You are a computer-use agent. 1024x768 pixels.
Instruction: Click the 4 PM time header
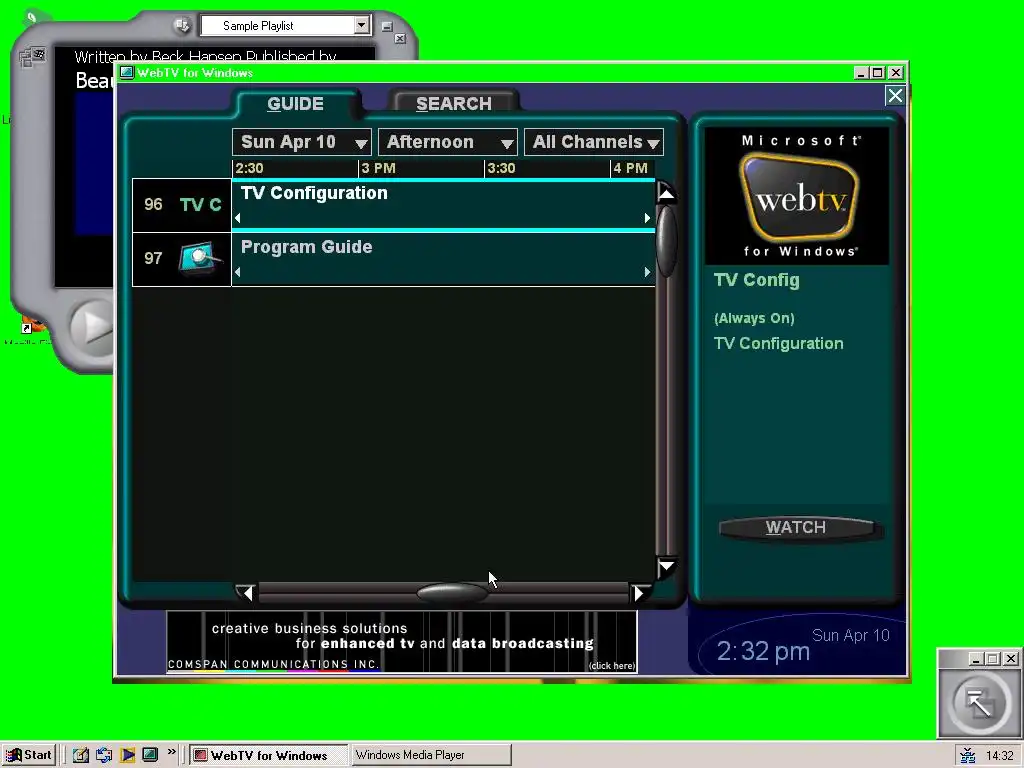tap(630, 168)
